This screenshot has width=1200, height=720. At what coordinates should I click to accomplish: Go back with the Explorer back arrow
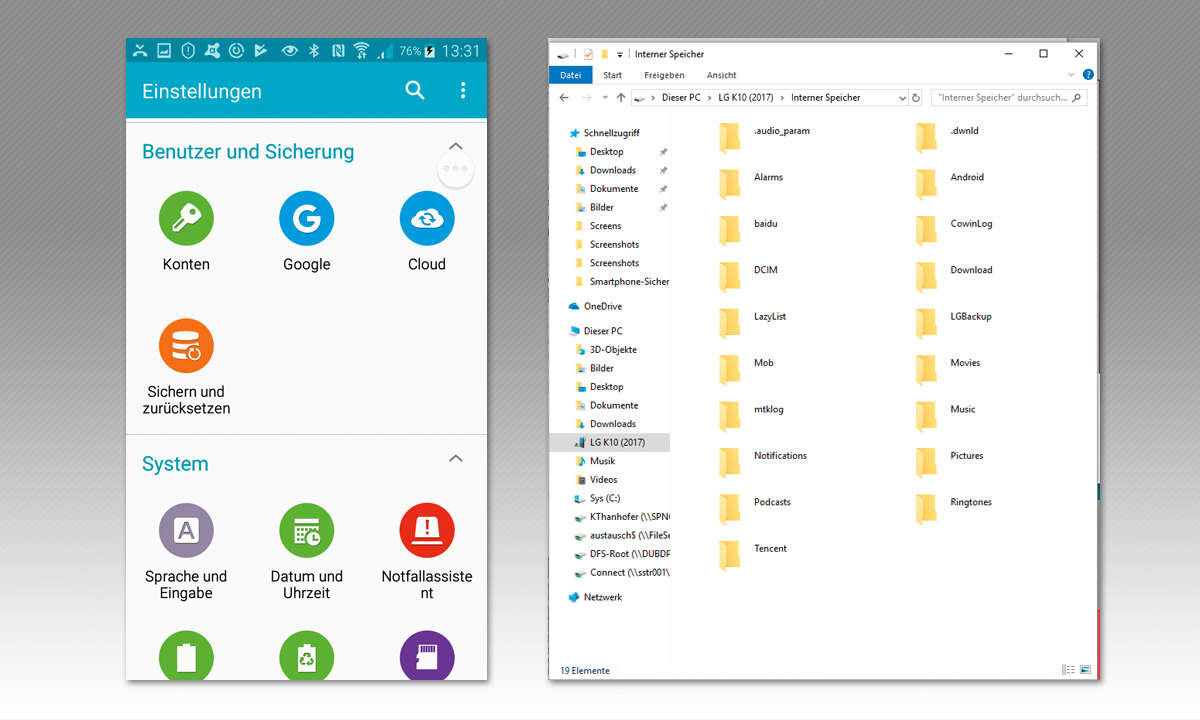pyautogui.click(x=564, y=98)
